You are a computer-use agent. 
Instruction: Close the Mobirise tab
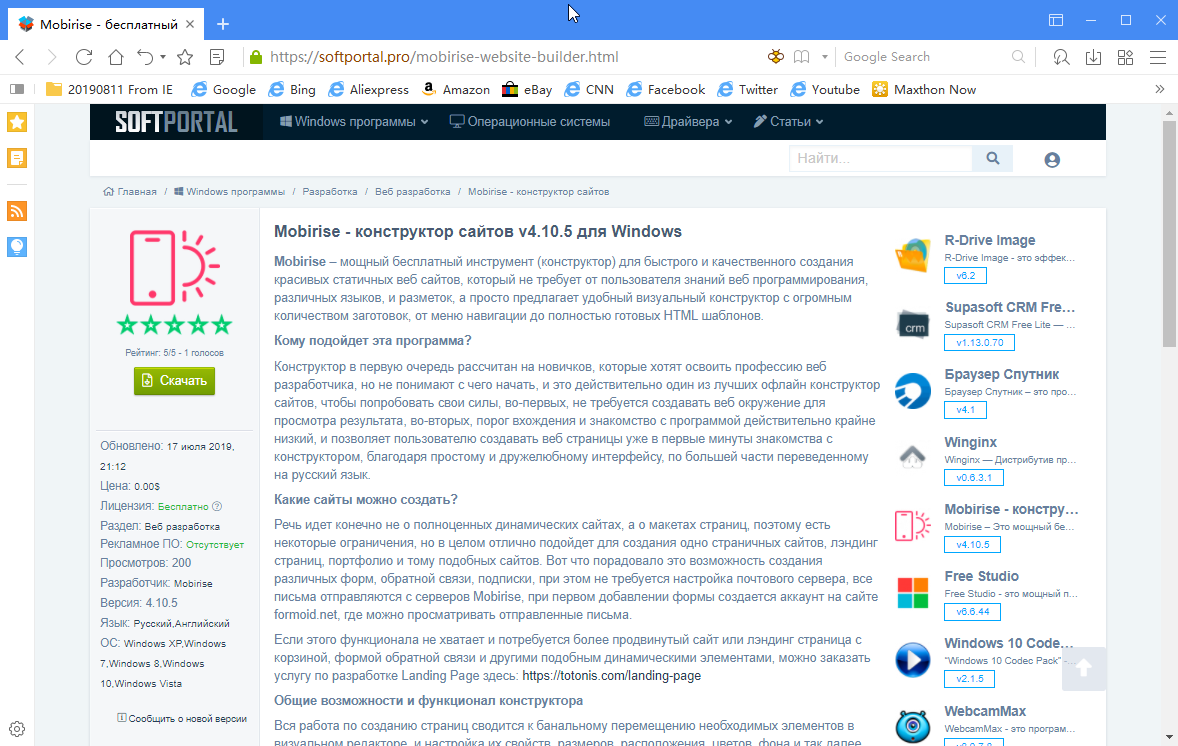pyautogui.click(x=190, y=24)
